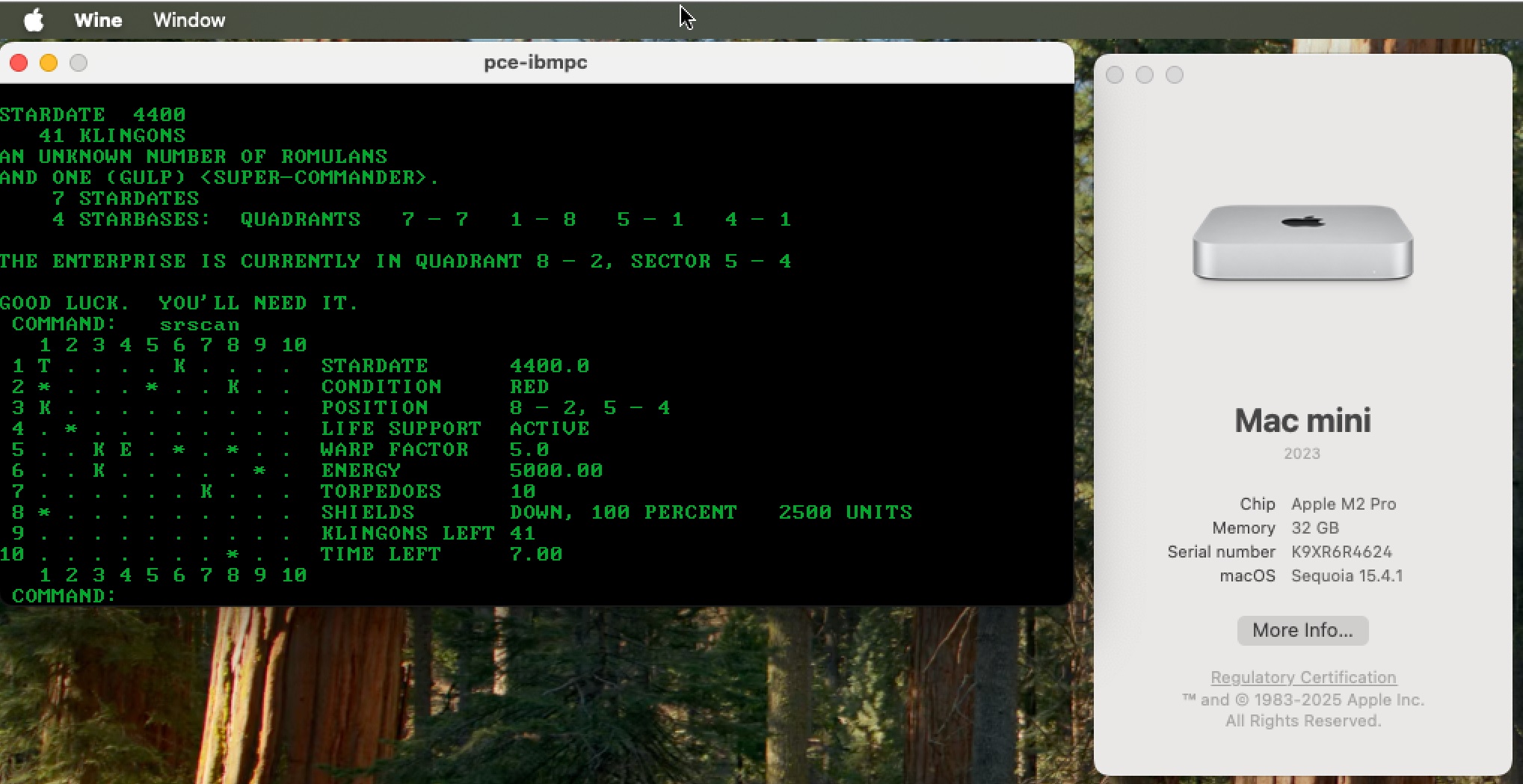Open the Window menu
Screen dimensions: 1523x784
[189, 20]
